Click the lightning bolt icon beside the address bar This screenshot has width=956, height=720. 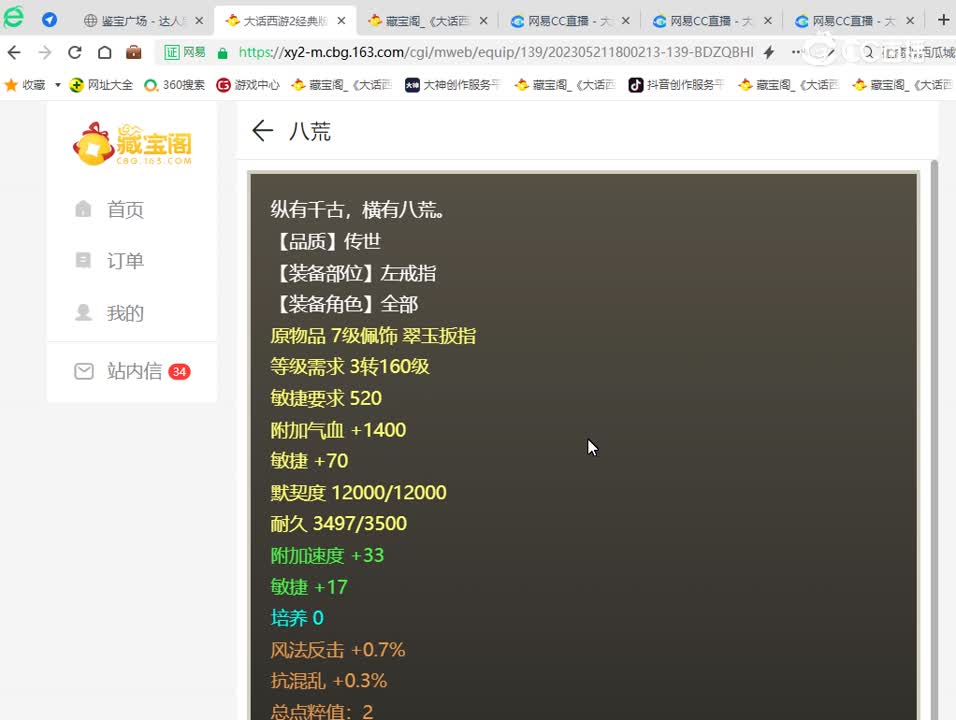pyautogui.click(x=766, y=53)
